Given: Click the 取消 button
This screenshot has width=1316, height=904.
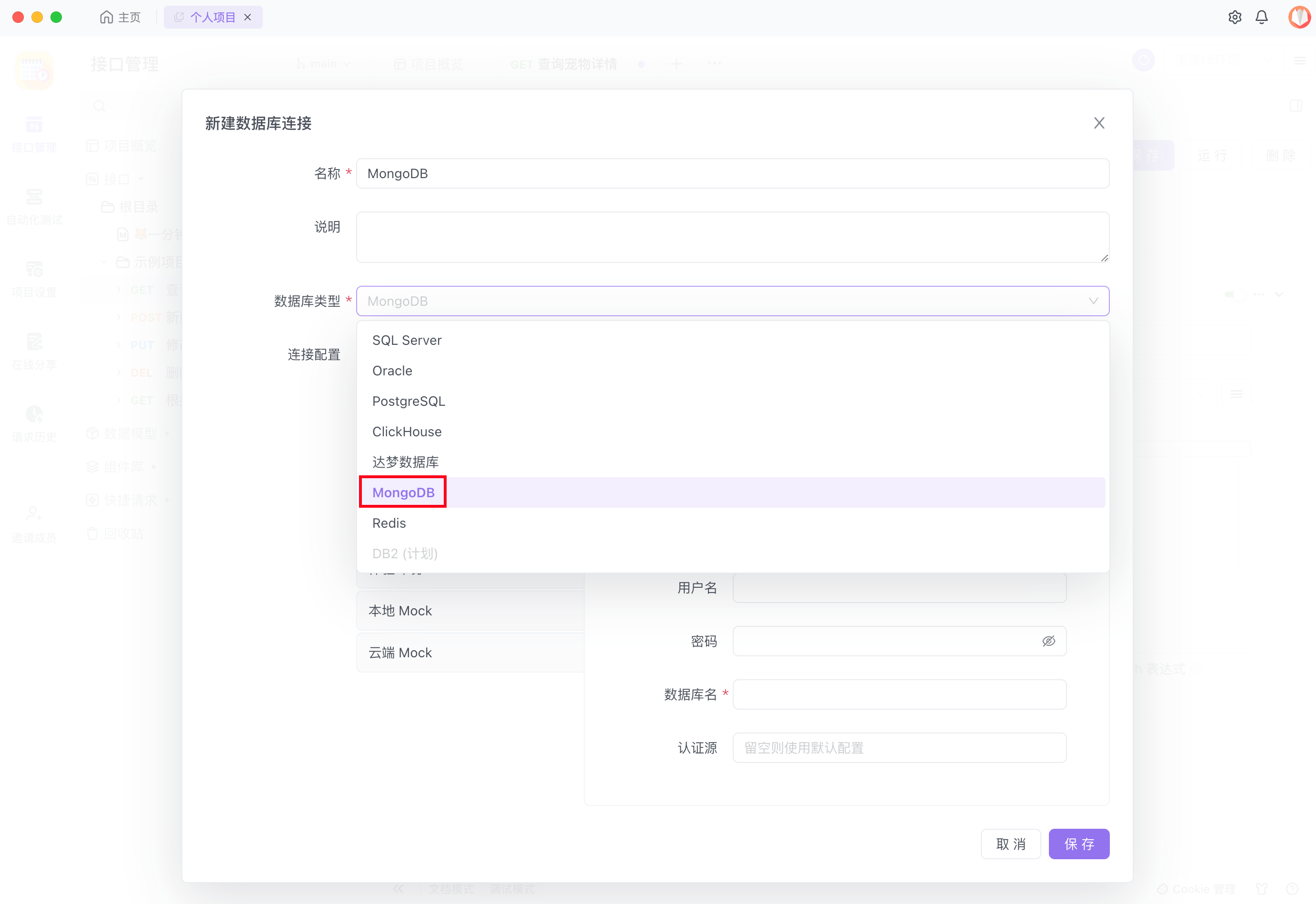Looking at the screenshot, I should (x=1010, y=844).
